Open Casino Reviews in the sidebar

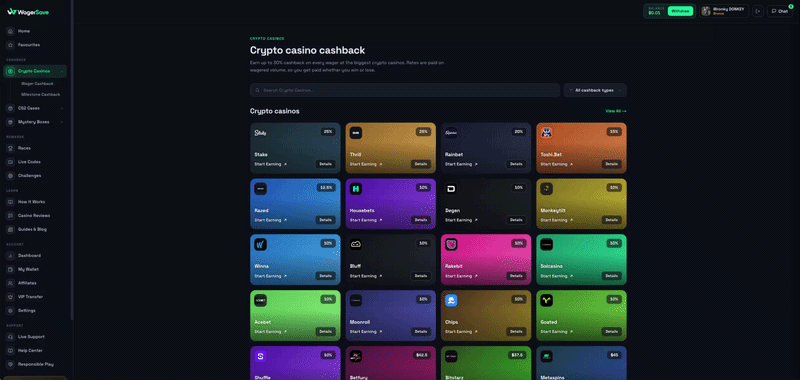click(35, 216)
